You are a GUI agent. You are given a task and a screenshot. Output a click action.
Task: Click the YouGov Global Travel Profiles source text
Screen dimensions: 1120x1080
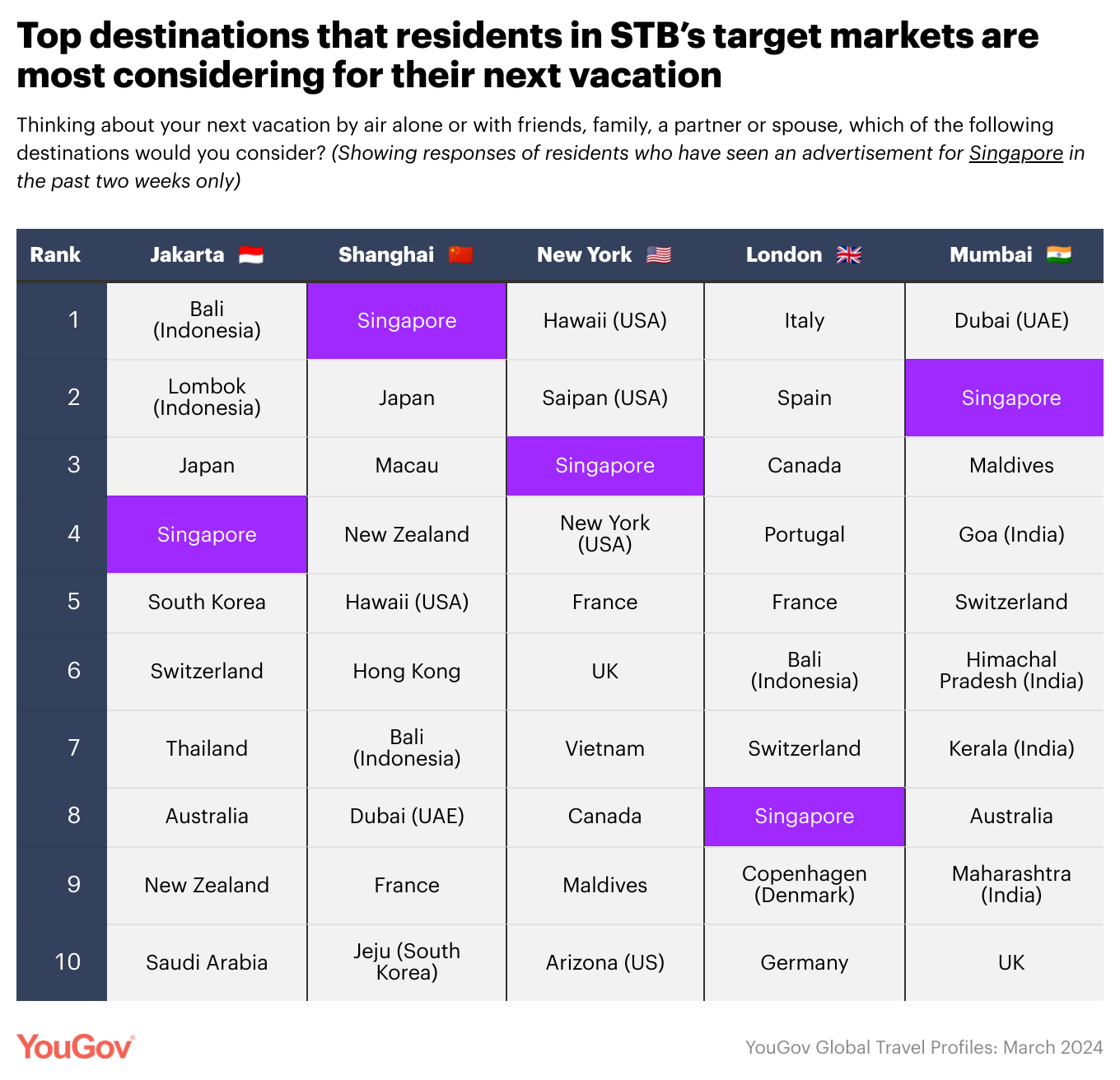tap(924, 1047)
